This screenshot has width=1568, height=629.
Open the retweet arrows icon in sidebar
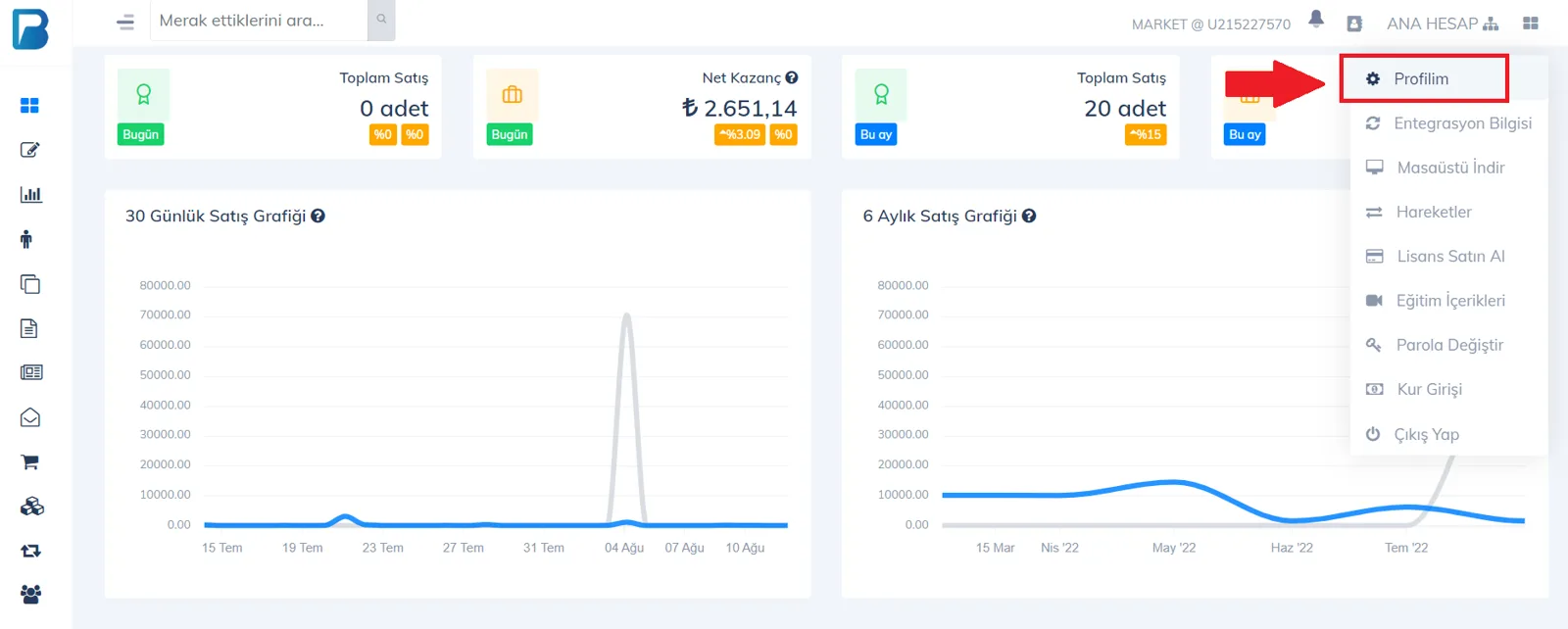pyautogui.click(x=30, y=551)
